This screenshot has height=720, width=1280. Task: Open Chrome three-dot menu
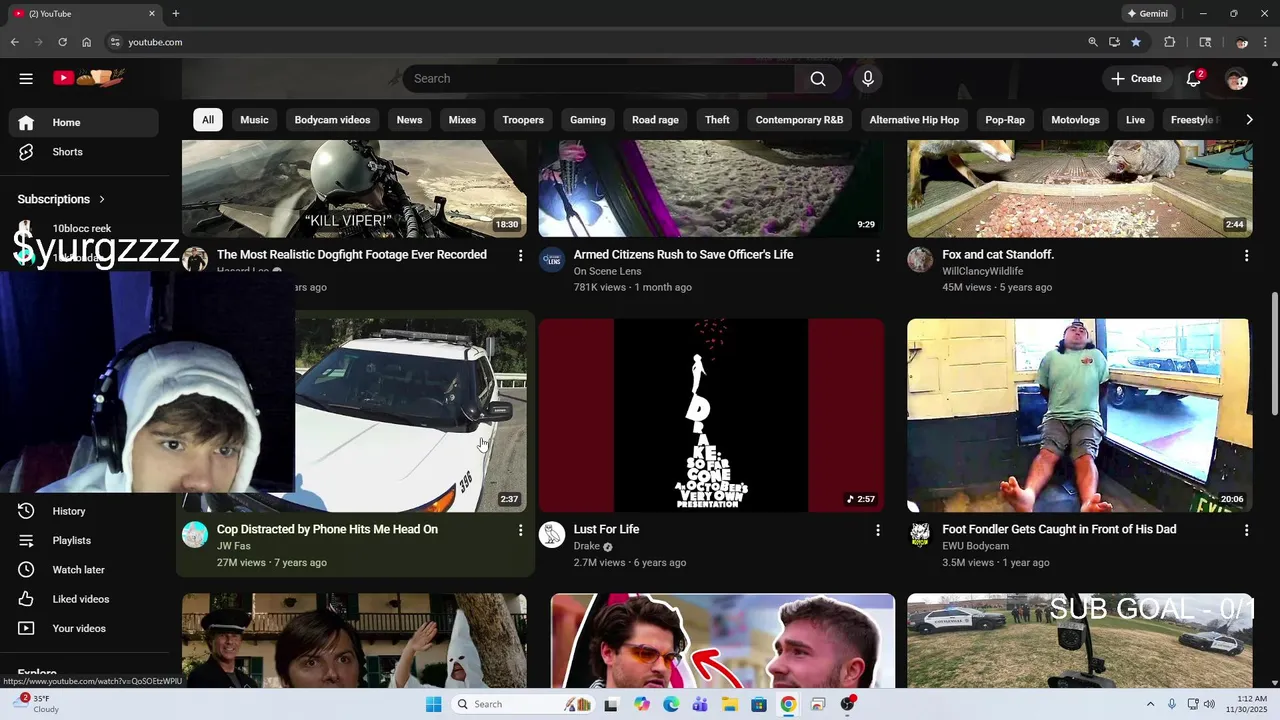click(x=1264, y=42)
